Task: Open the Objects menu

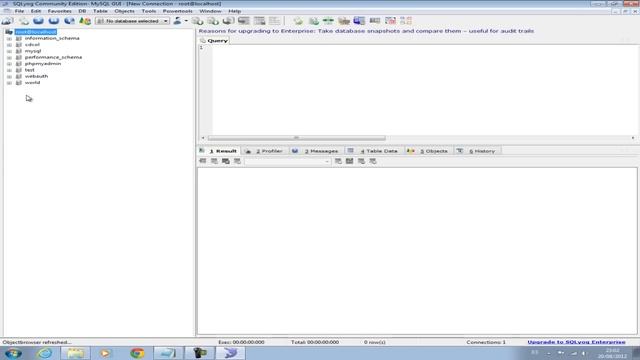Action: point(124,11)
